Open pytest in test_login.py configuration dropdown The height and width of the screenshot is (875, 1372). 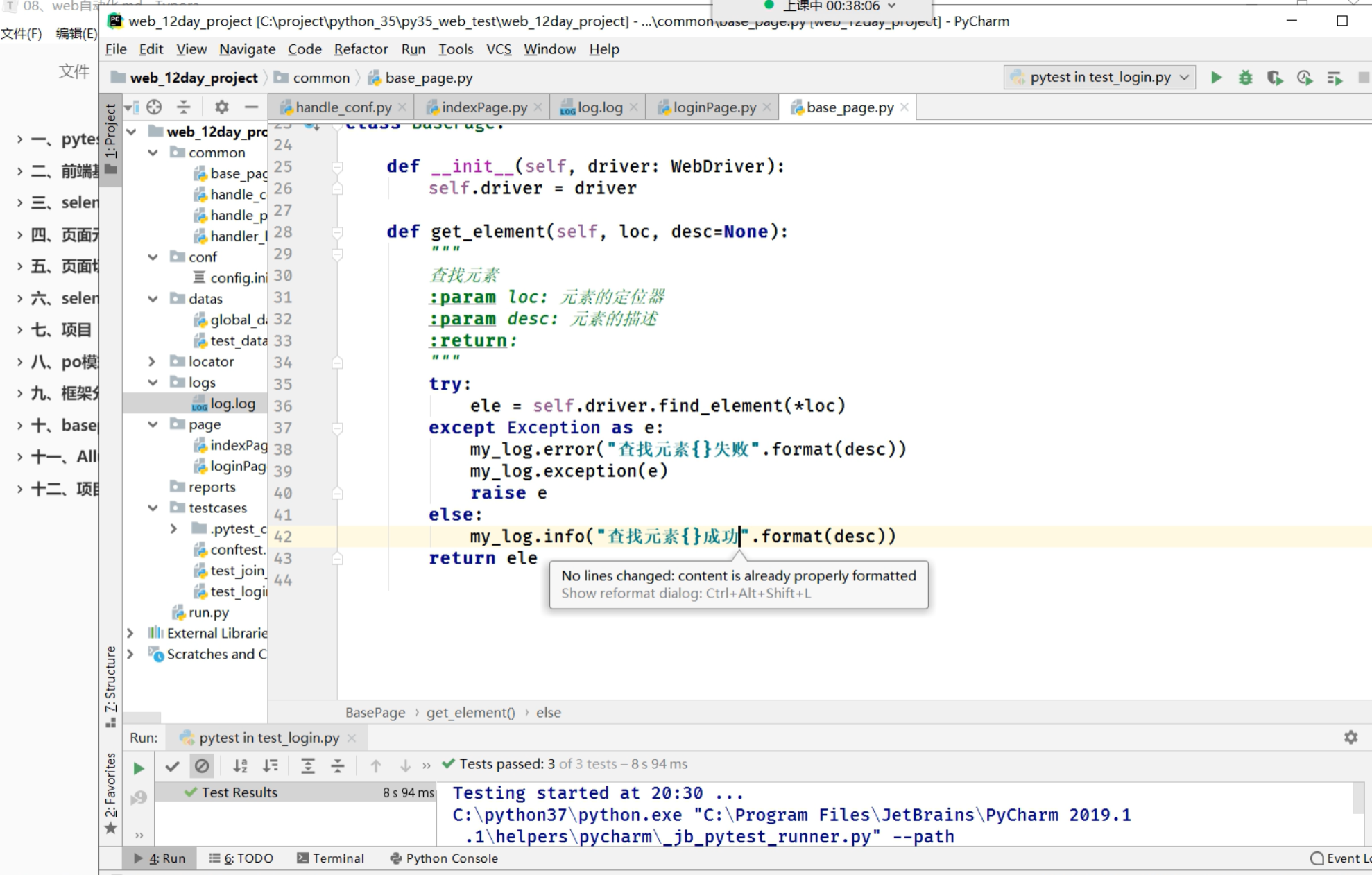1099,78
